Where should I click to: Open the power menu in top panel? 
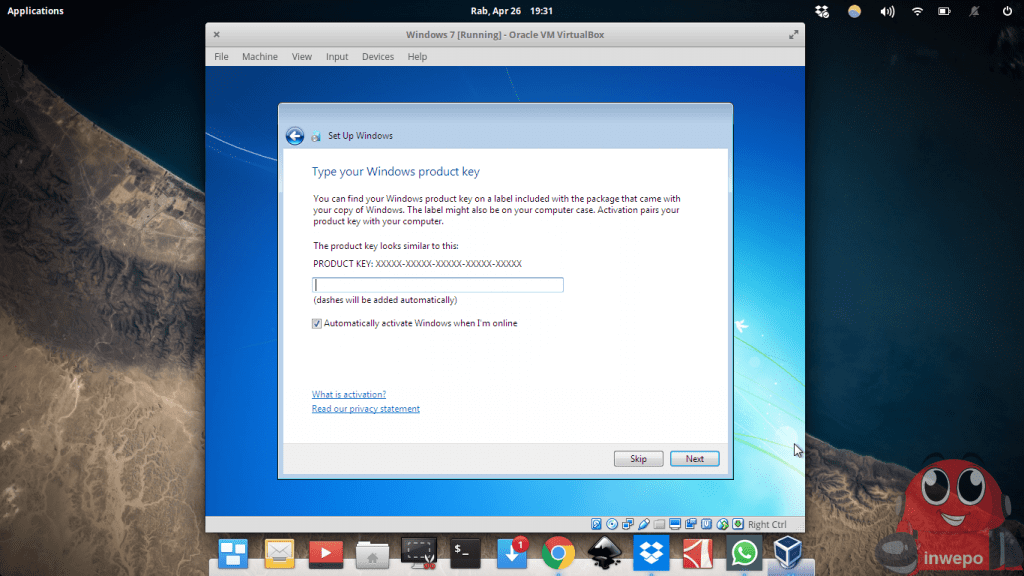click(x=1006, y=11)
